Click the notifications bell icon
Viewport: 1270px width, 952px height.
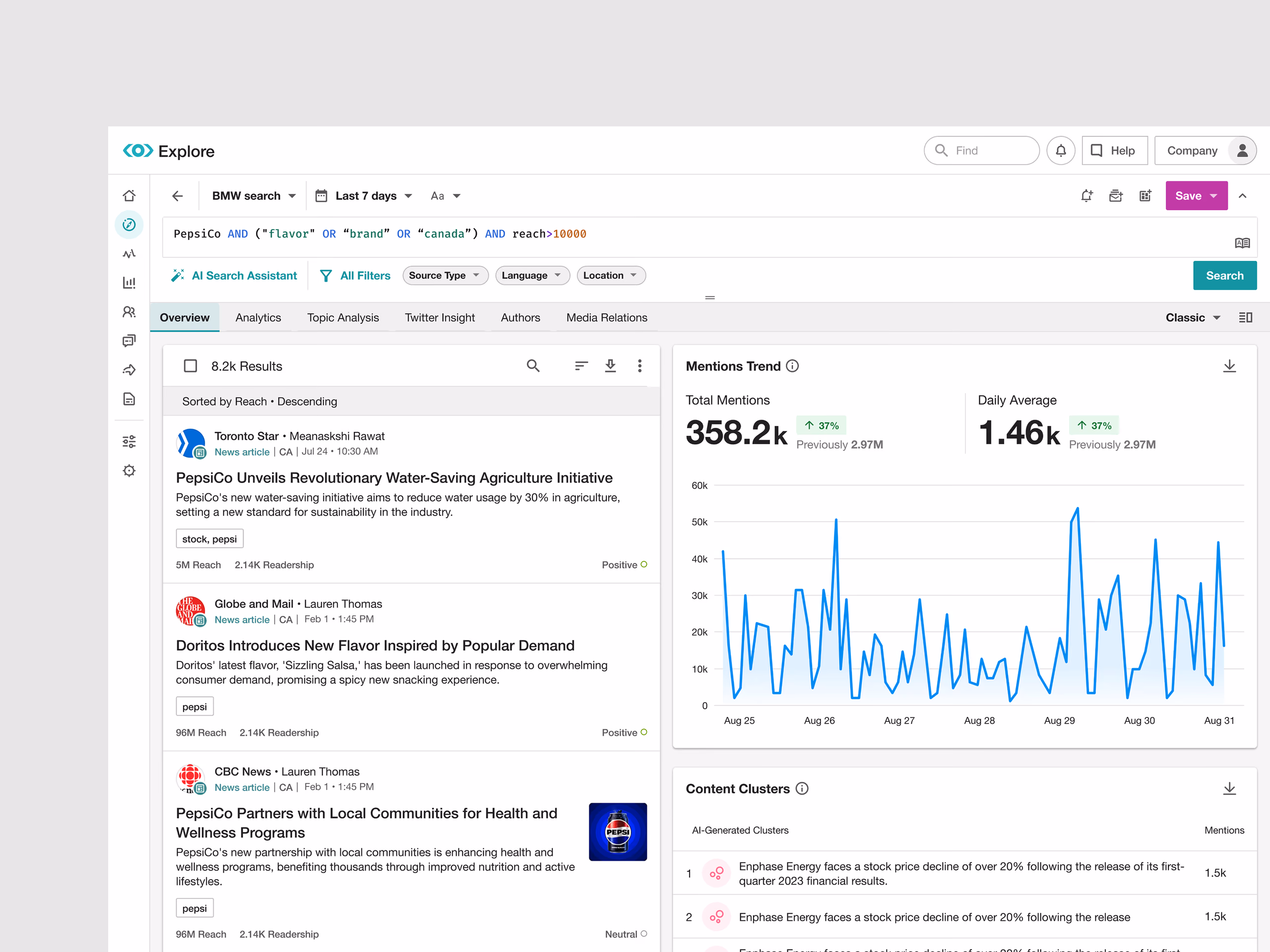pos(1061,150)
